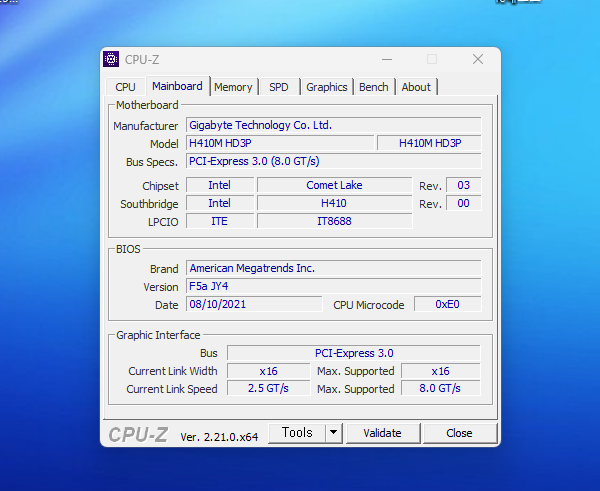Click the CPU-Z app icon in title bar
The height and width of the screenshot is (491, 600).
coord(111,59)
